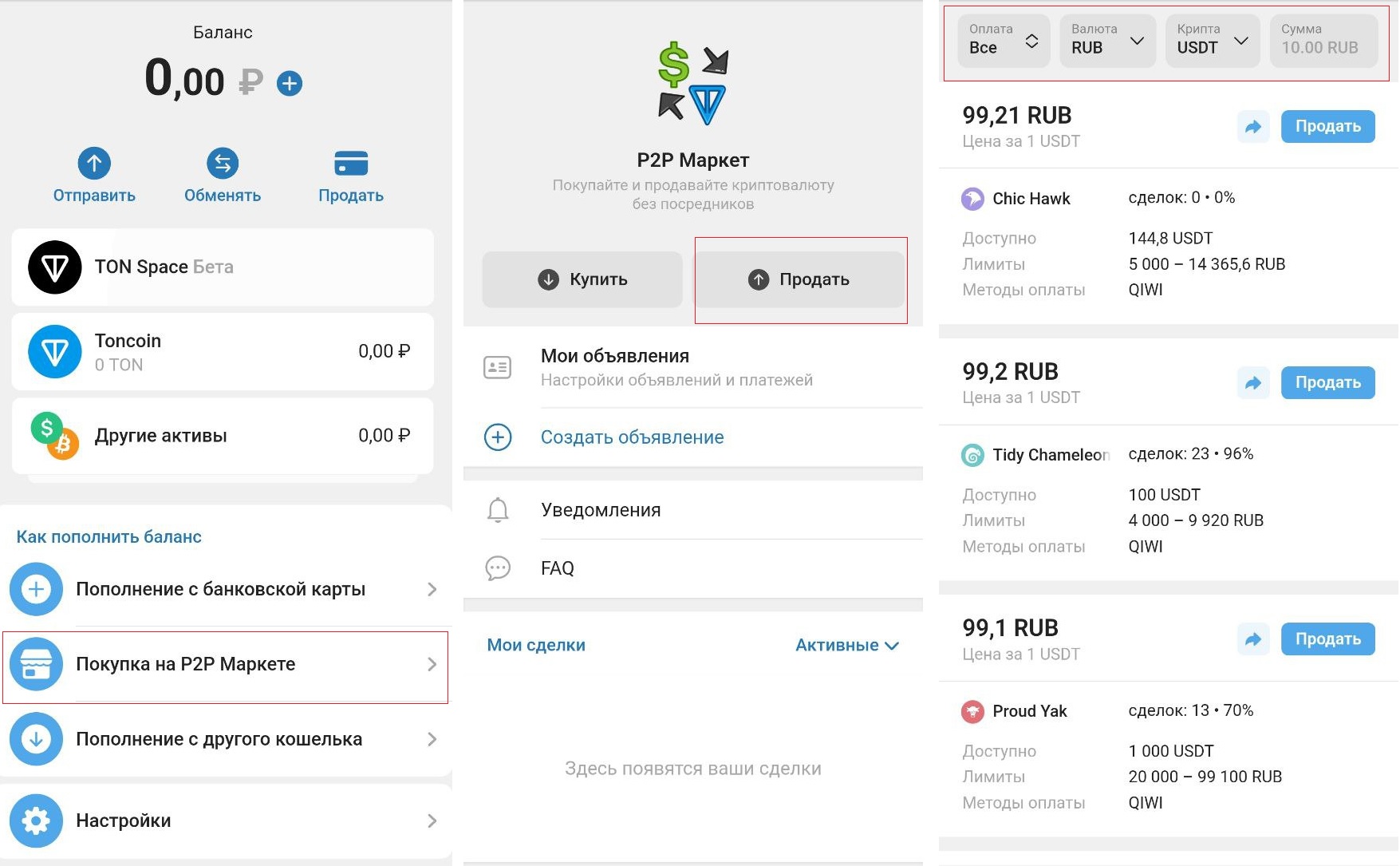Open TON Space Бета logo icon
Viewport: 1400px width, 866px height.
coord(55,267)
